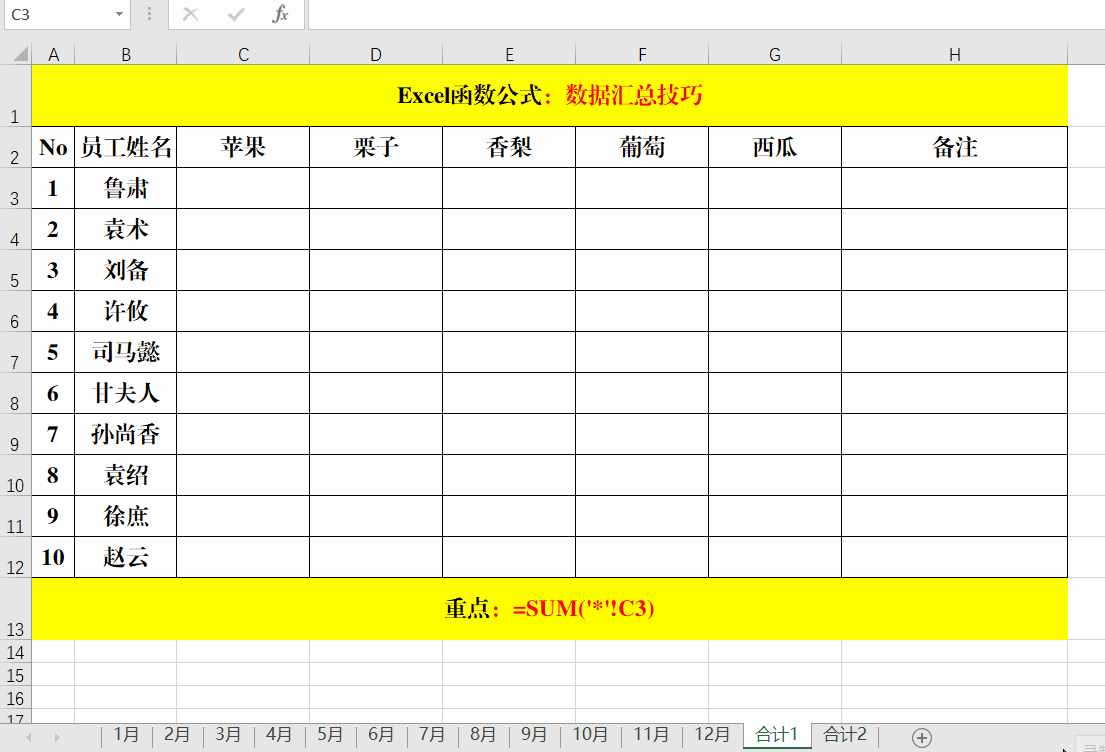
Task: Switch to the 4月 sheet tab
Action: coord(279,735)
